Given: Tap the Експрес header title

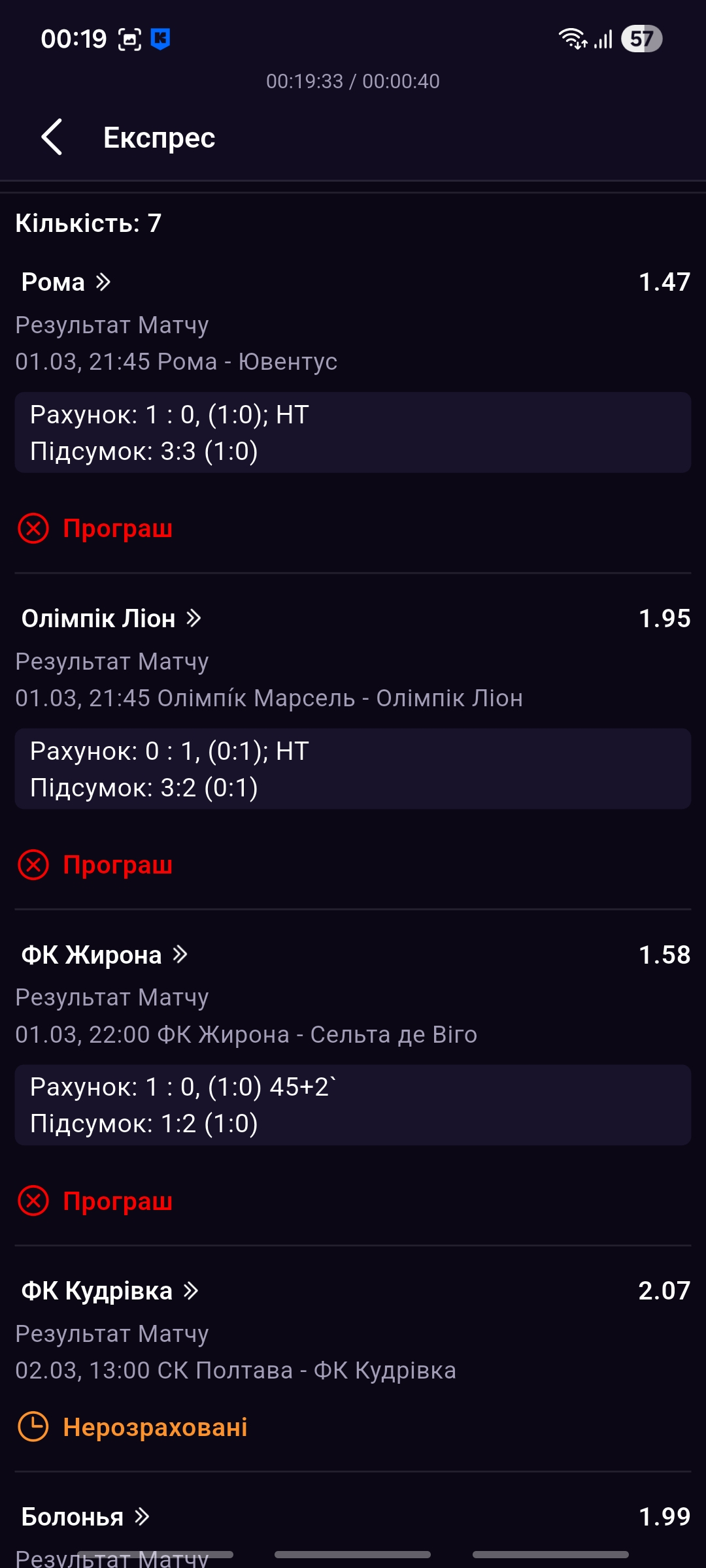Looking at the screenshot, I should tap(159, 138).
